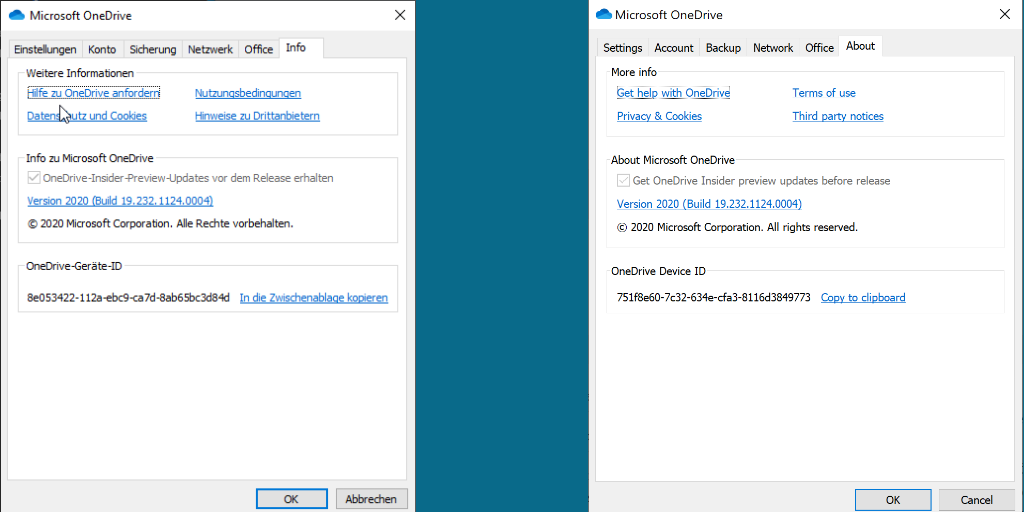Open the Sicherung tab
1024x512 pixels.
[x=152, y=49]
